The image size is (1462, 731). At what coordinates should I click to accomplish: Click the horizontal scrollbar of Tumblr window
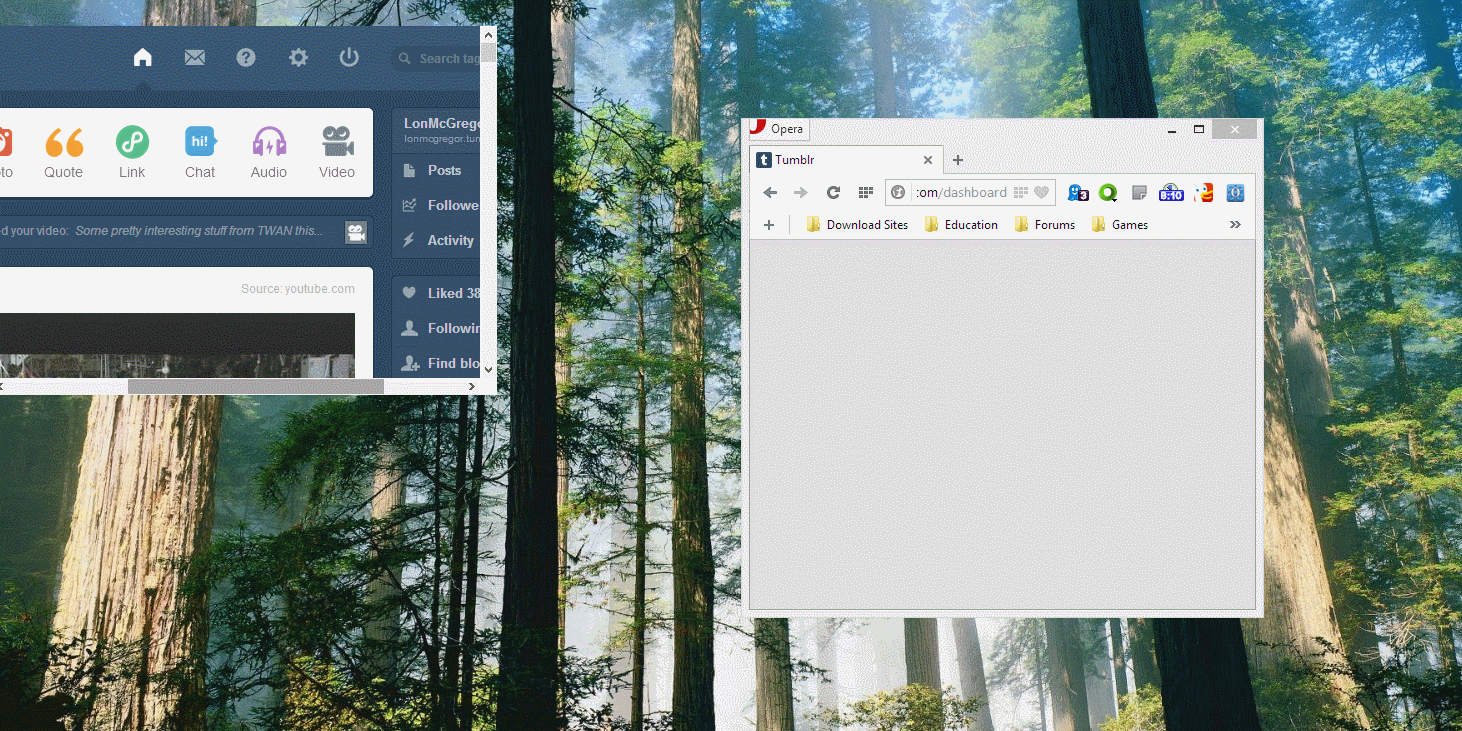click(255, 386)
